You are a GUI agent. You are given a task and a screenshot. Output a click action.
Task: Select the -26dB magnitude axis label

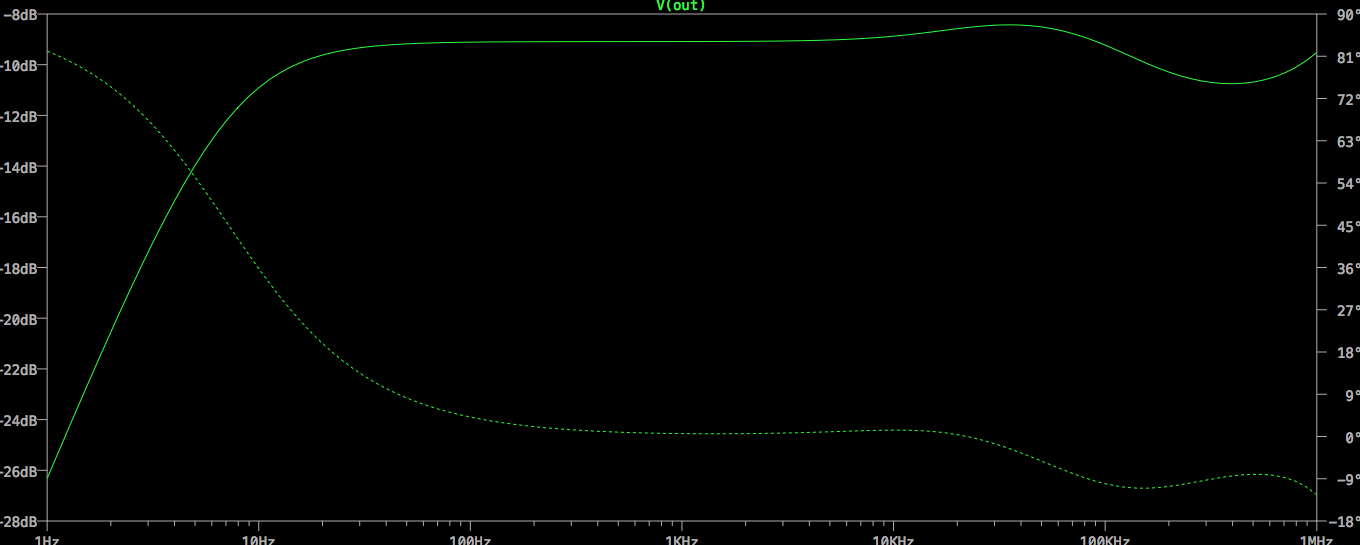tap(18, 472)
